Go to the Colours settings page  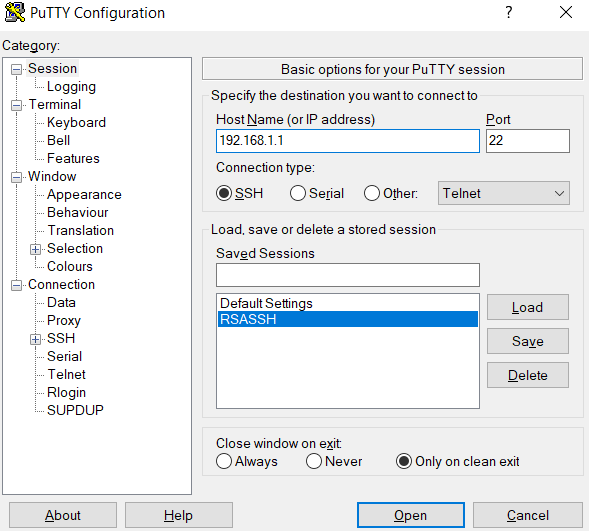pyautogui.click(x=69, y=267)
